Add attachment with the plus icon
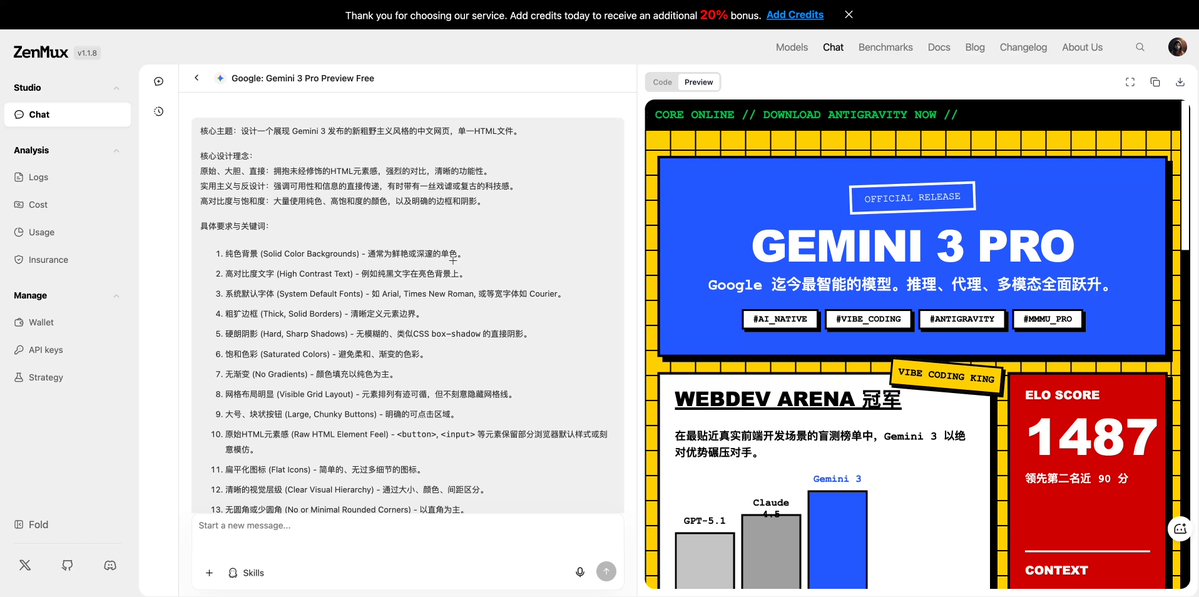 210,573
